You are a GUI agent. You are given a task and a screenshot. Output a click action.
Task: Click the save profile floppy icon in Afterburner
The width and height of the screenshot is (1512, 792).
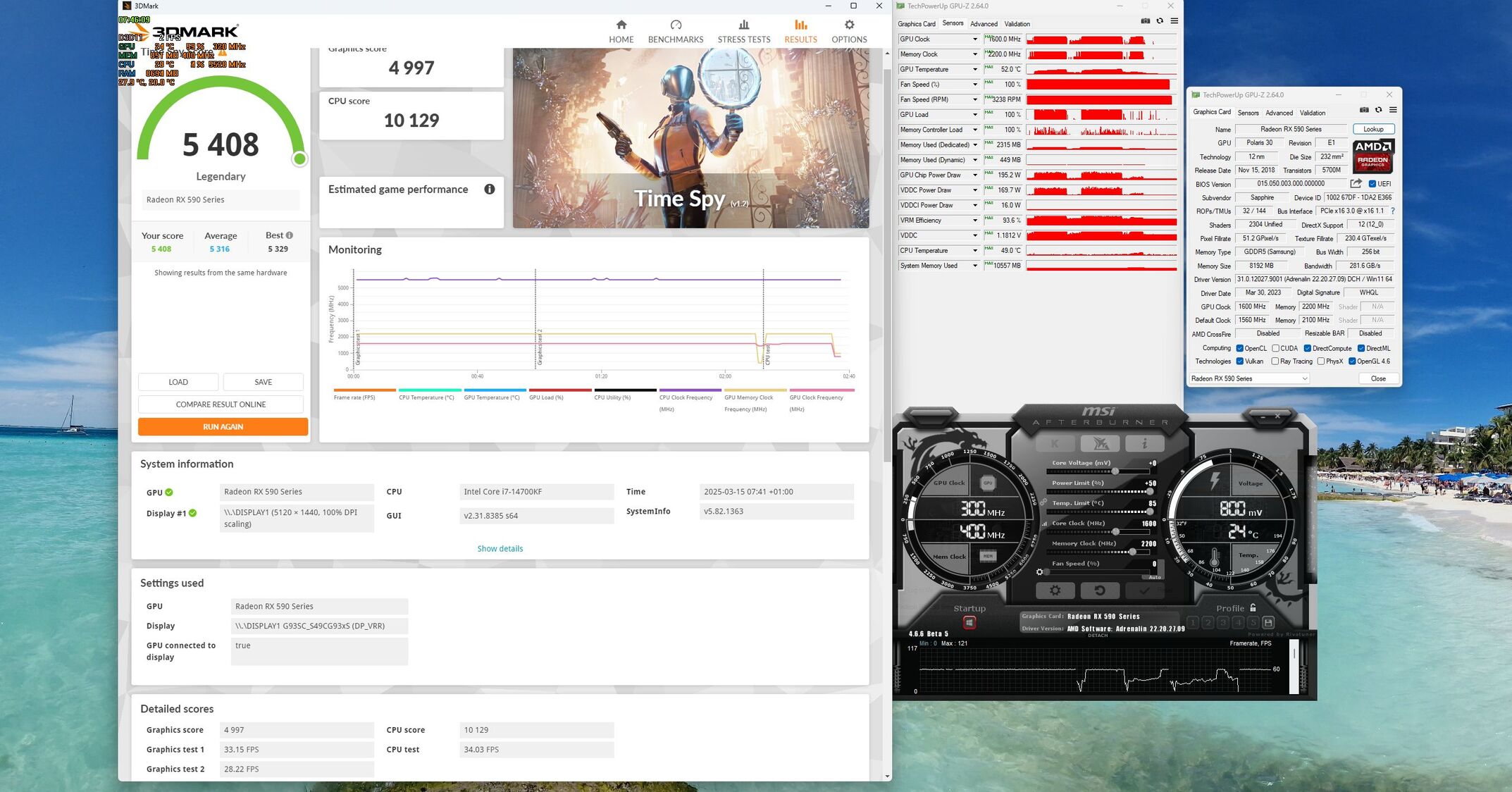pos(1268,622)
